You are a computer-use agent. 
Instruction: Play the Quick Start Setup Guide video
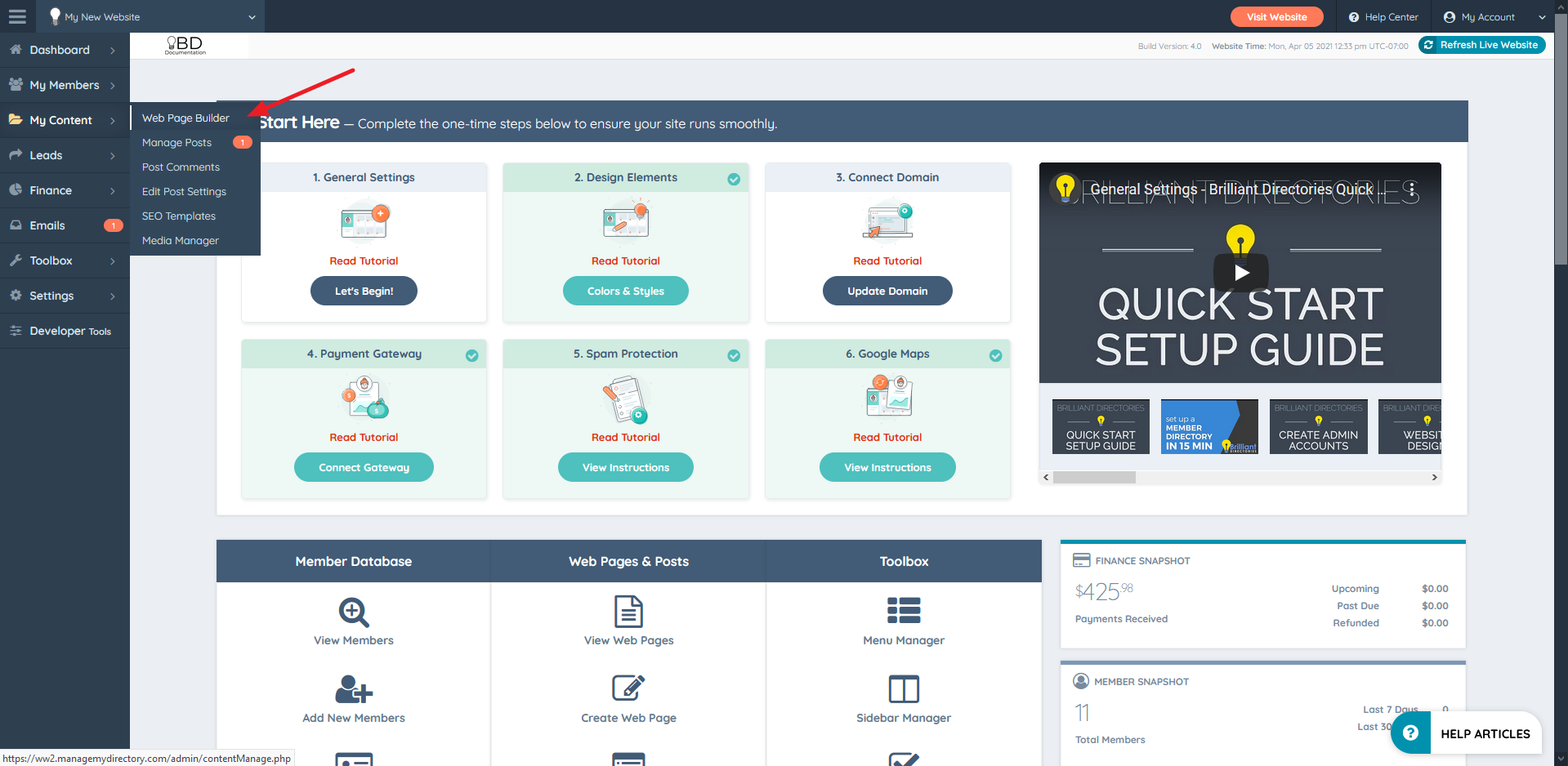(x=1240, y=273)
